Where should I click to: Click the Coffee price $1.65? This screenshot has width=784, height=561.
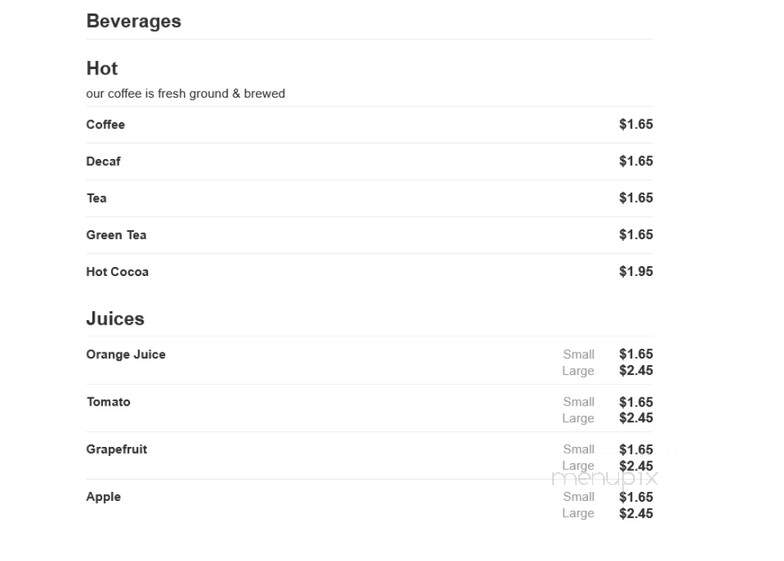point(636,124)
